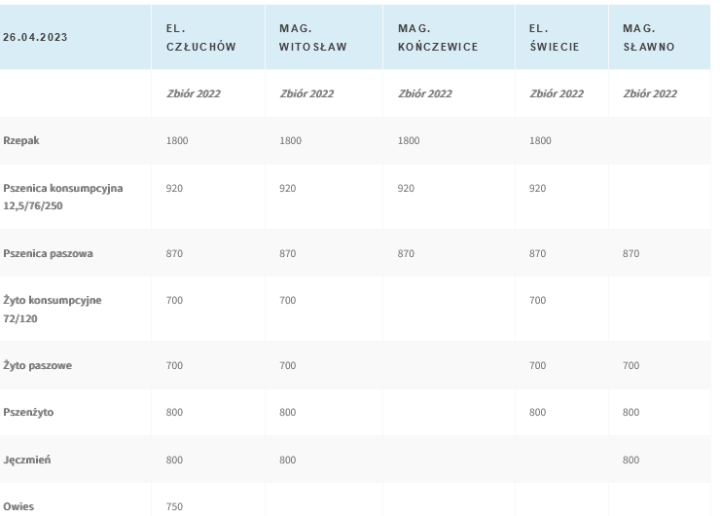Click the Pszenica paszowa row label
Screen dimensions: 720x516
[x=48, y=255]
